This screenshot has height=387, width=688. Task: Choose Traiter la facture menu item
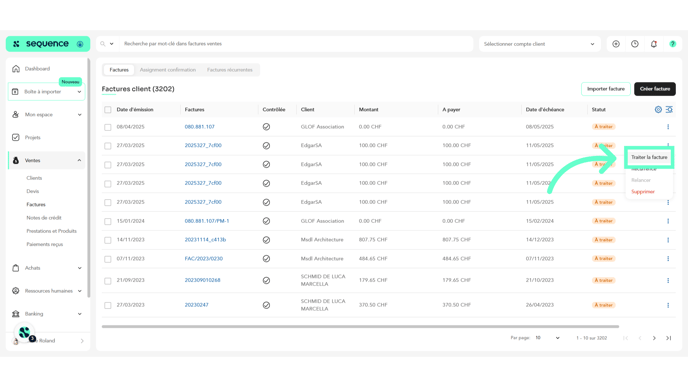click(x=649, y=158)
